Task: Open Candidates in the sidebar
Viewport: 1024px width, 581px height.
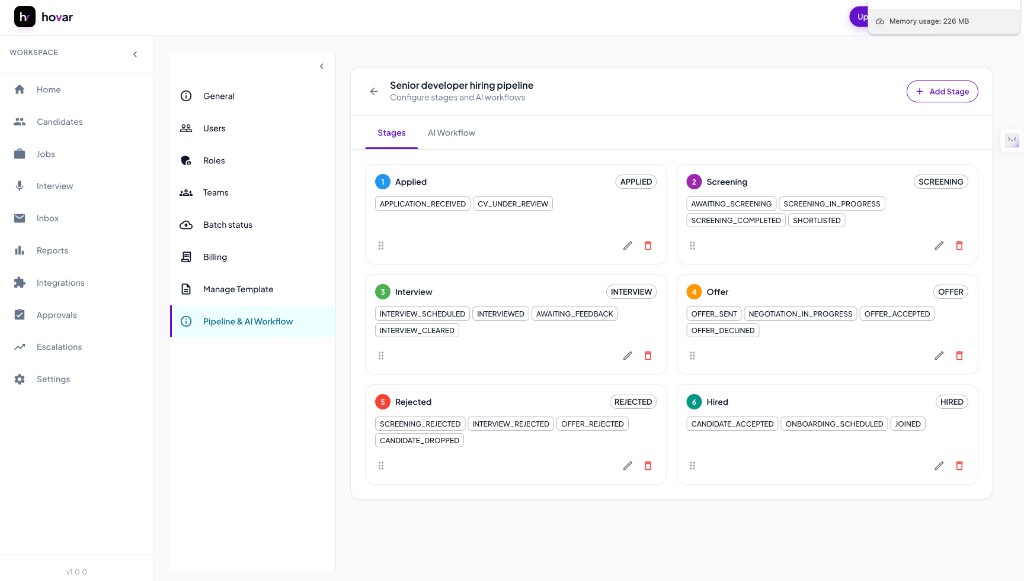Action: 76,121
